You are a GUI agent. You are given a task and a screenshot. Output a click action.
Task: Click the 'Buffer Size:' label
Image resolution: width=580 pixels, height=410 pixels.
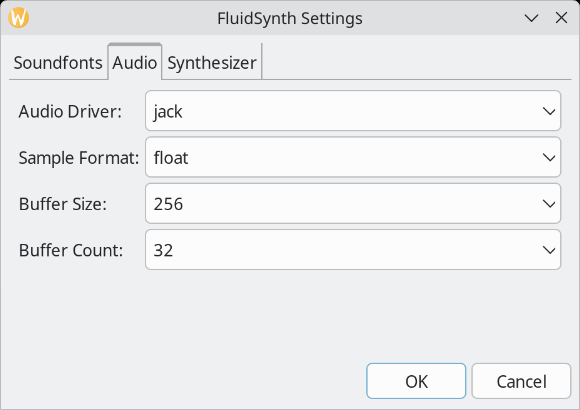(x=63, y=204)
